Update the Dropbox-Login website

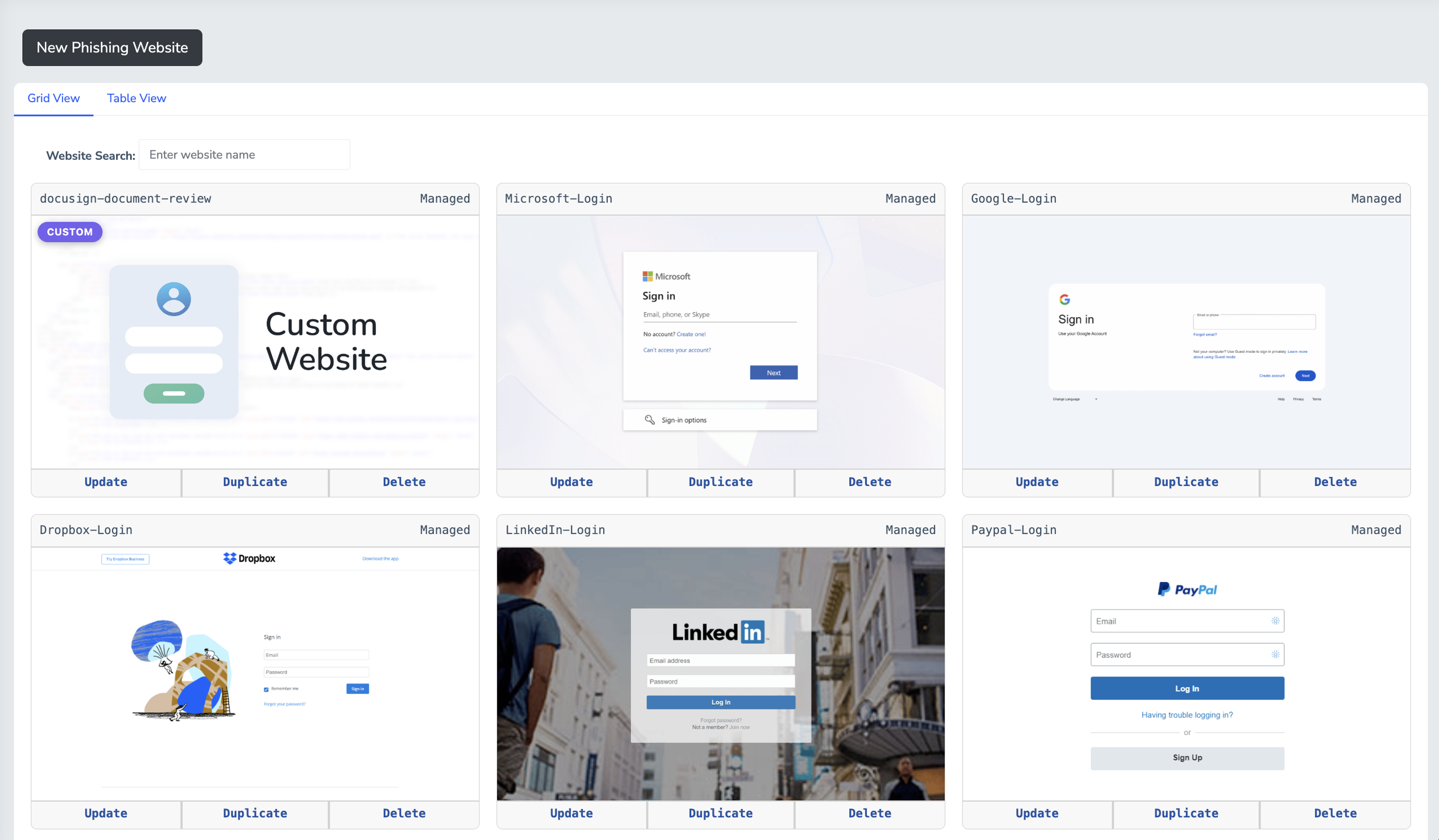[x=106, y=813]
